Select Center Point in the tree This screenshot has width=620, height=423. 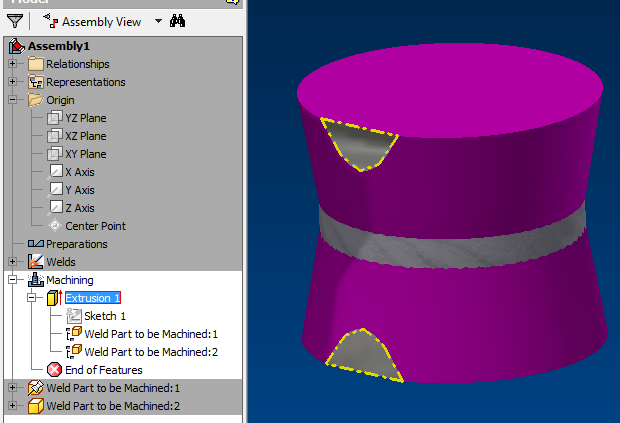click(x=95, y=226)
